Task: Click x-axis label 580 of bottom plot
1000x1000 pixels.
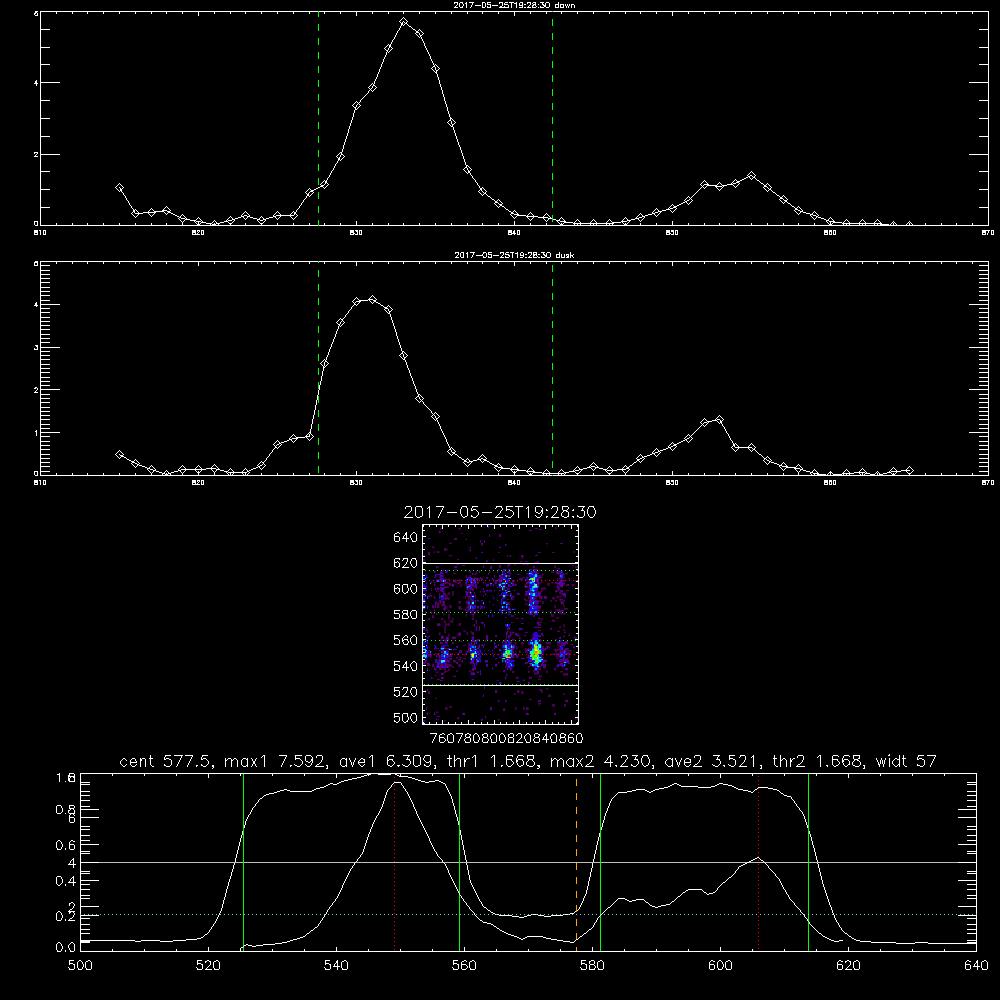Action: pyautogui.click(x=592, y=966)
